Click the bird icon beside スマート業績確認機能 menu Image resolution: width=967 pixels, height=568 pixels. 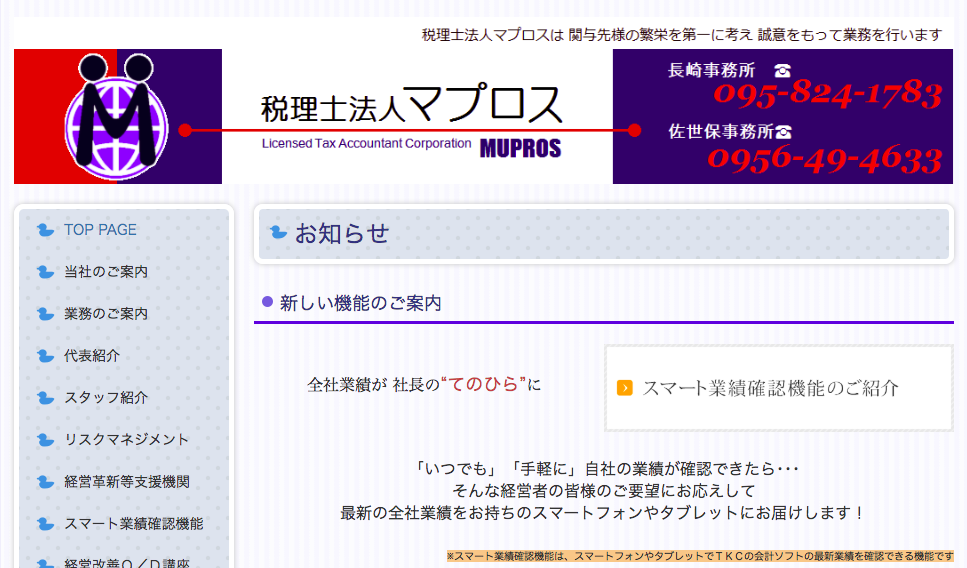45,524
